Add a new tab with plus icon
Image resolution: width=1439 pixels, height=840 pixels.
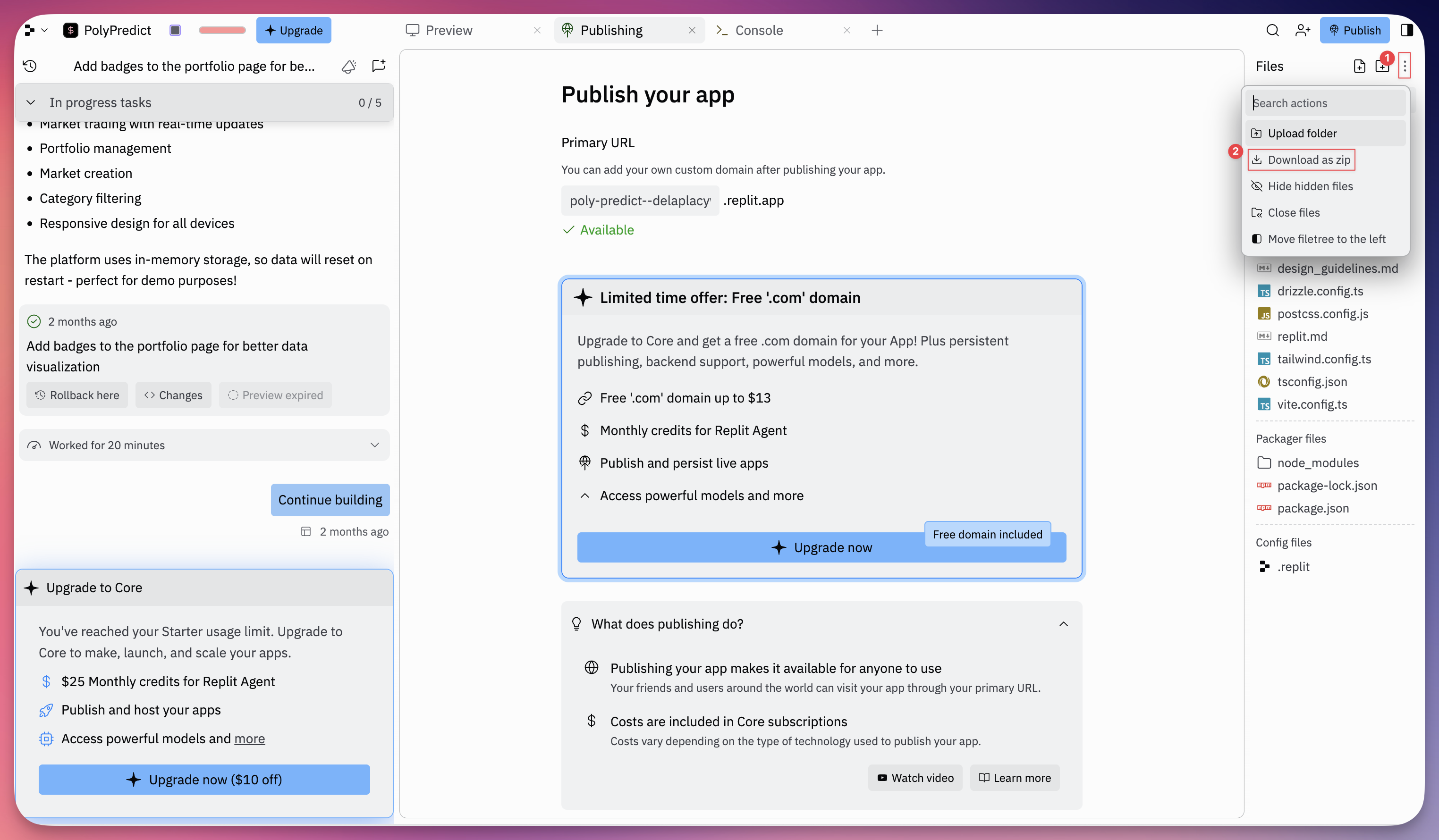coord(877,30)
